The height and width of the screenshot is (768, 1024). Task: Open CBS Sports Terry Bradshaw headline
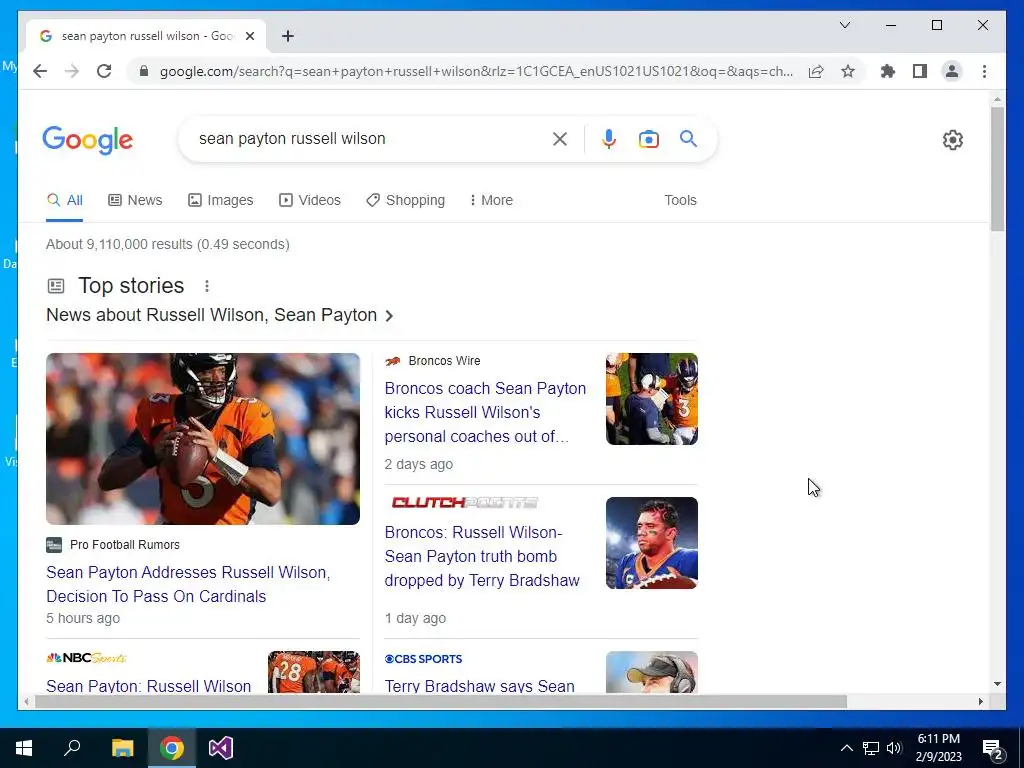[x=480, y=686]
